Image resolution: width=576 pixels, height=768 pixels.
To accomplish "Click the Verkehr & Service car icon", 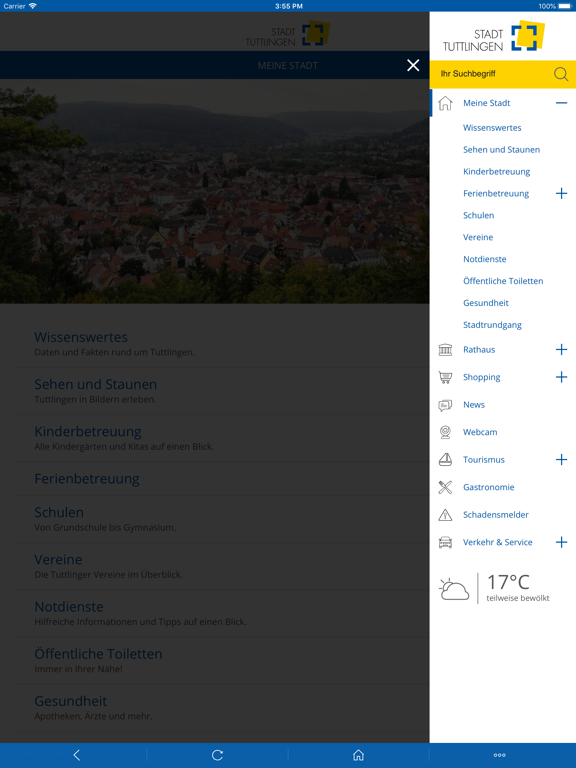I will coord(445,542).
